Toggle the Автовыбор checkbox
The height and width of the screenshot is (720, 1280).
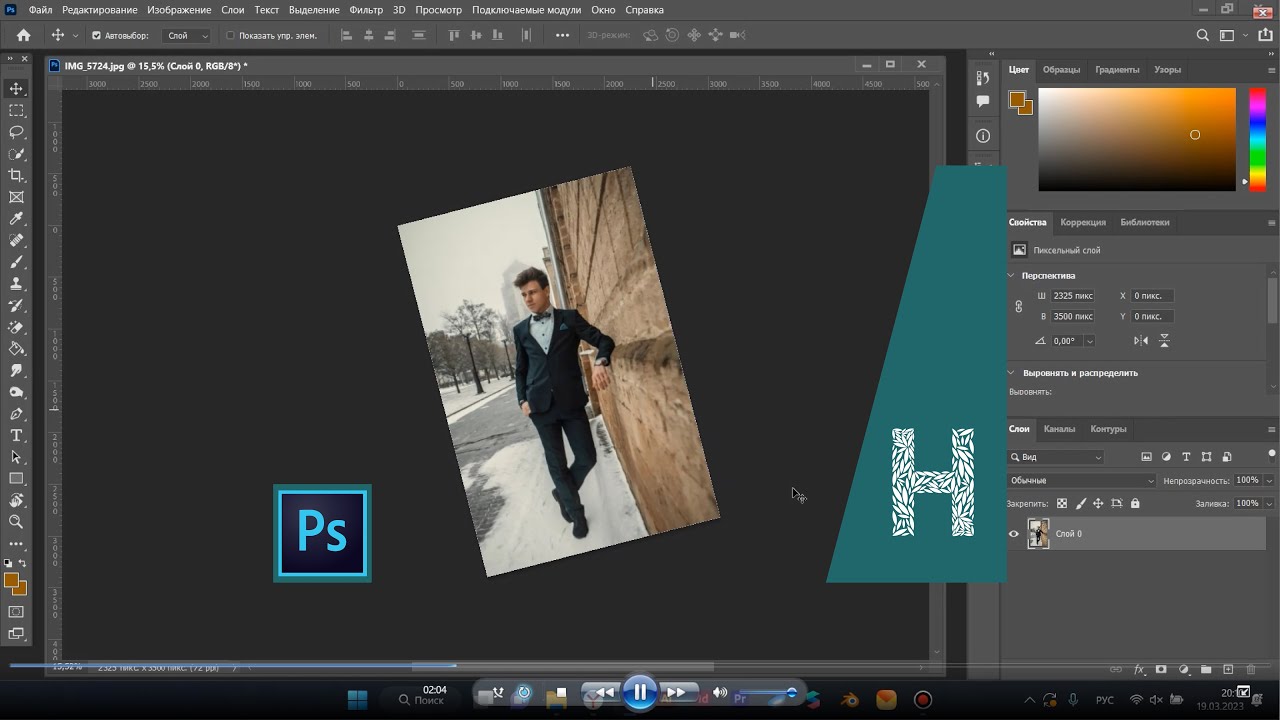(x=96, y=35)
